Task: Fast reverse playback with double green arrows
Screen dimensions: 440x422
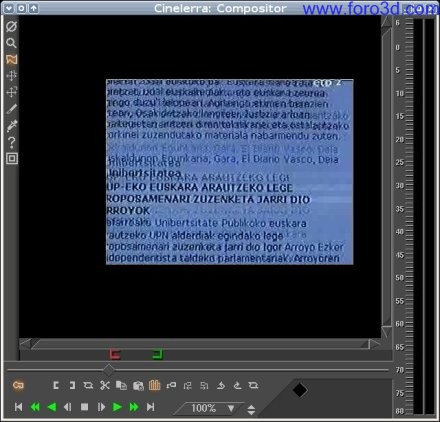Action: 35,407
